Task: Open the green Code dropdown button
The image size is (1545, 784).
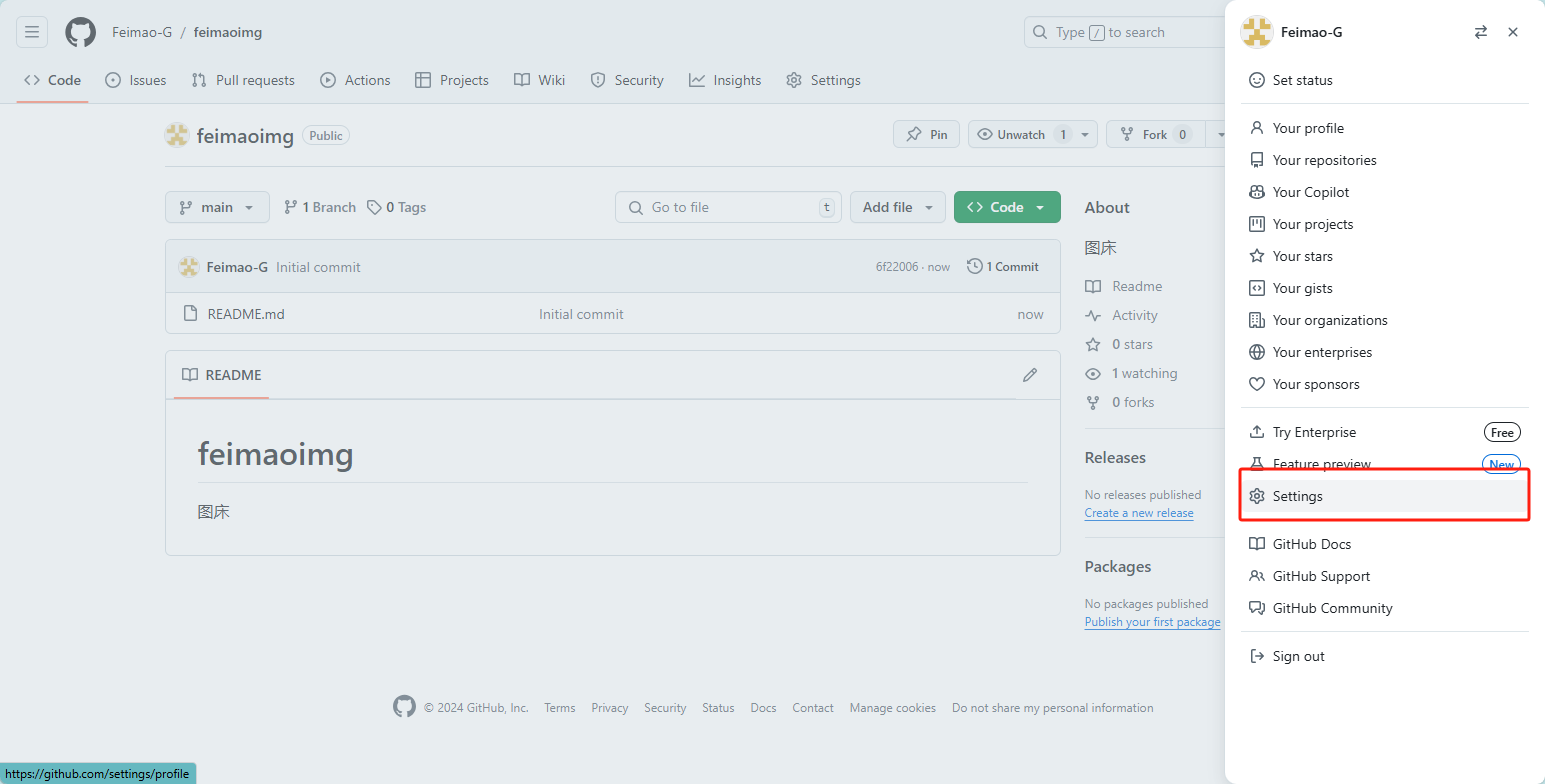Action: point(1007,207)
